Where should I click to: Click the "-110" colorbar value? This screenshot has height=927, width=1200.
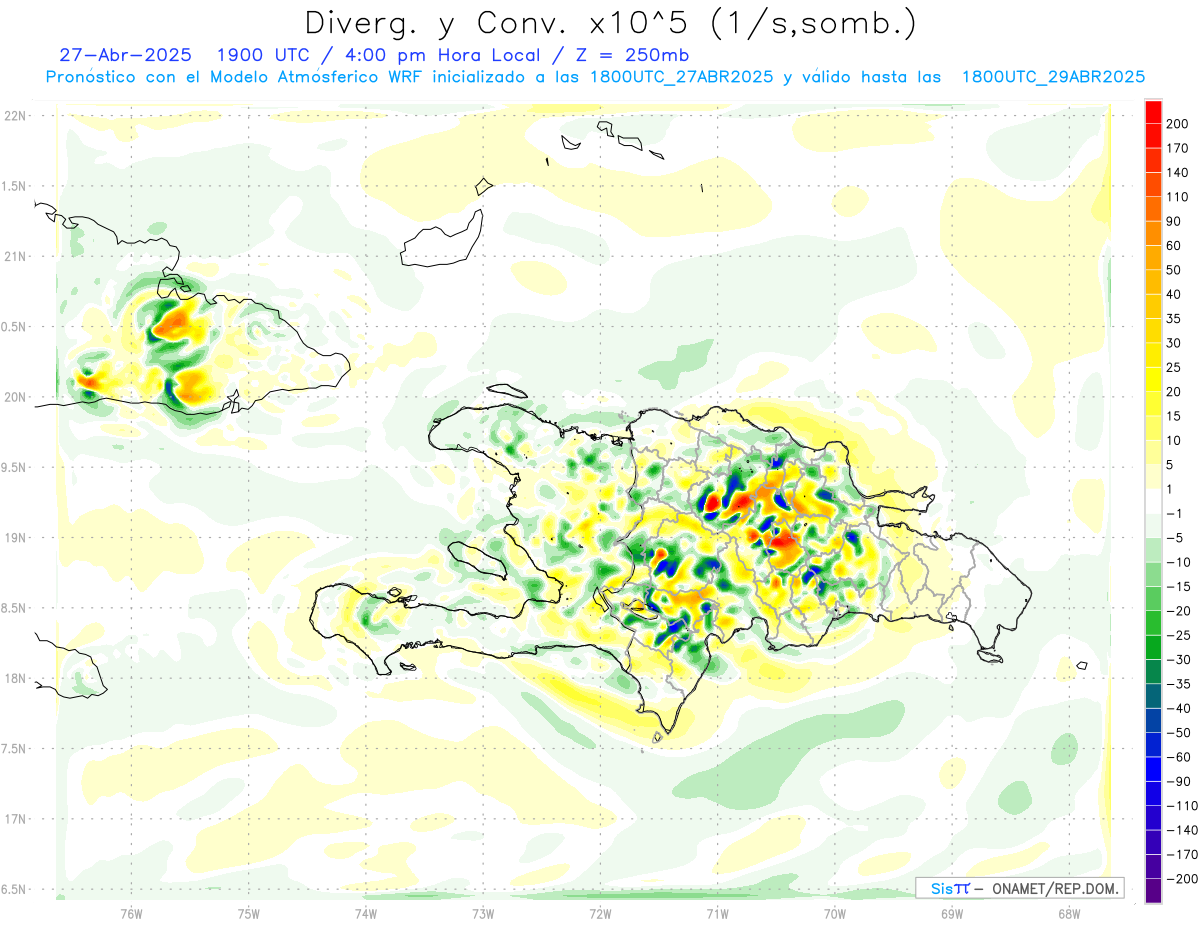coord(1182,805)
